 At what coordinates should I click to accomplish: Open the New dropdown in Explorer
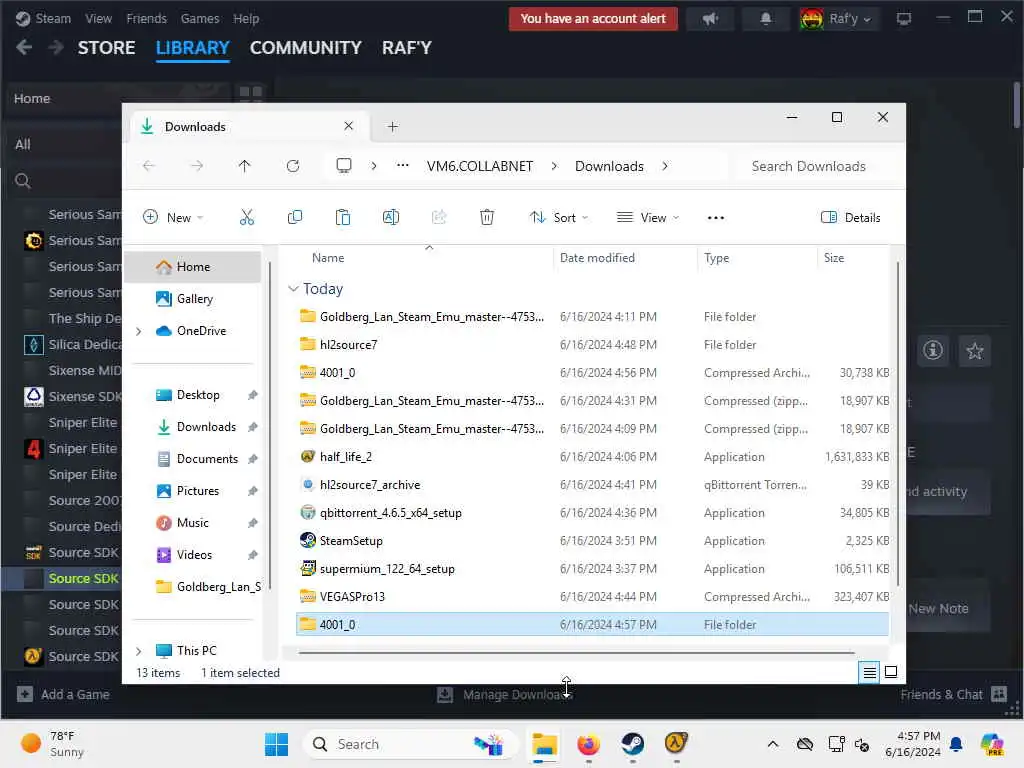[x=173, y=217]
